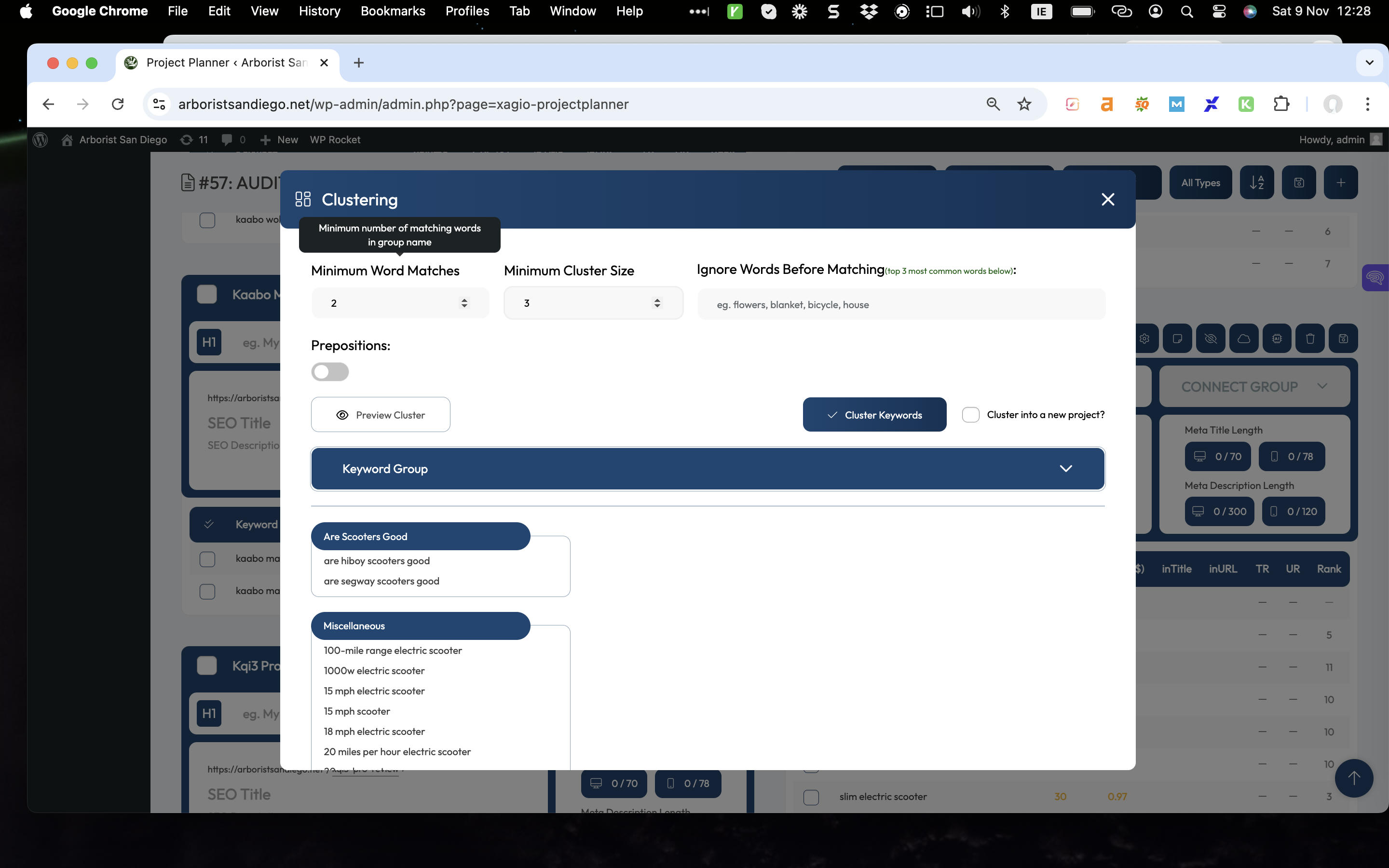Check the Kqi3 Pro group header checkbox
Viewport: 1389px width, 868px height.
[x=206, y=665]
